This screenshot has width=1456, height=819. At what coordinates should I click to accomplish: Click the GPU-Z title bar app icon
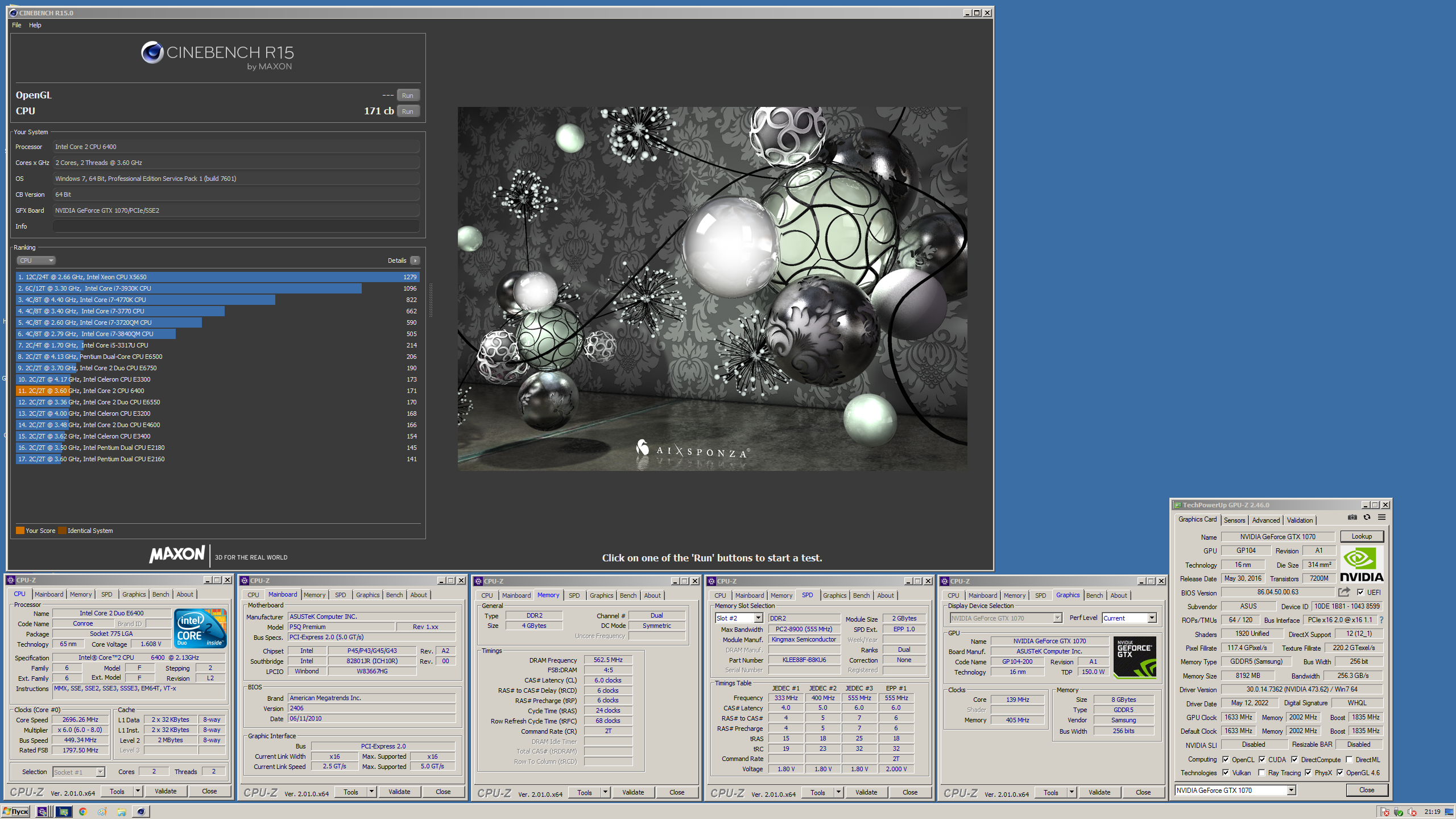(x=1177, y=505)
